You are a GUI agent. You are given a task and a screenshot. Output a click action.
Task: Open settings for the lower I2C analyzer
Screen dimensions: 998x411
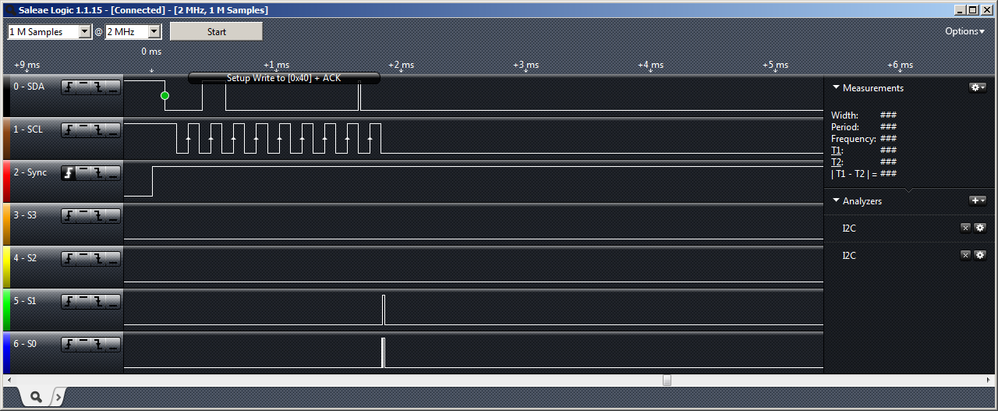click(x=980, y=255)
